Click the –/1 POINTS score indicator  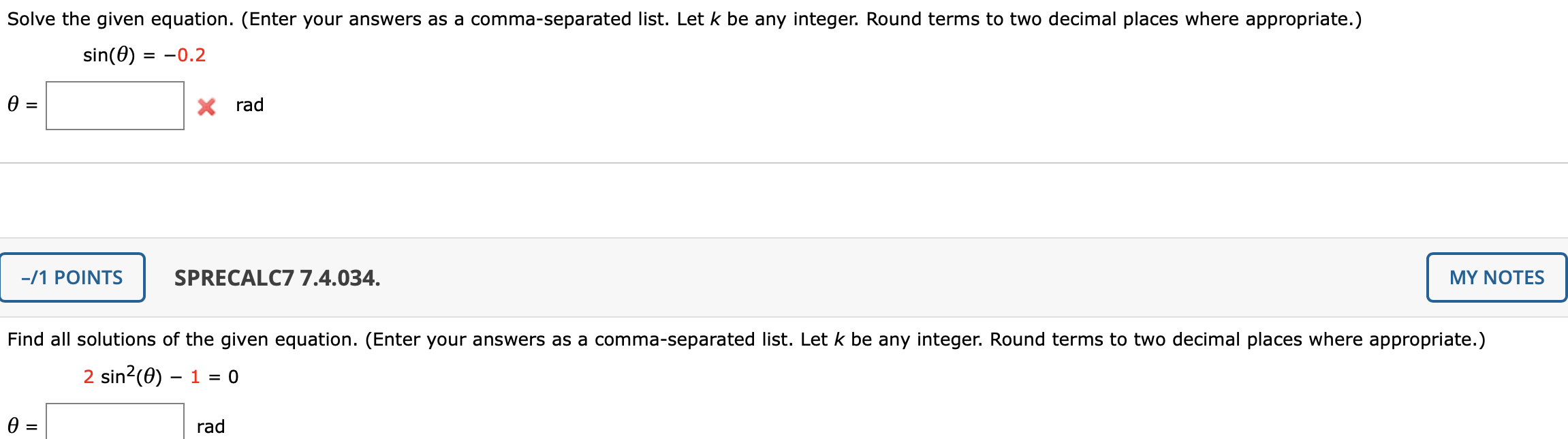[73, 277]
